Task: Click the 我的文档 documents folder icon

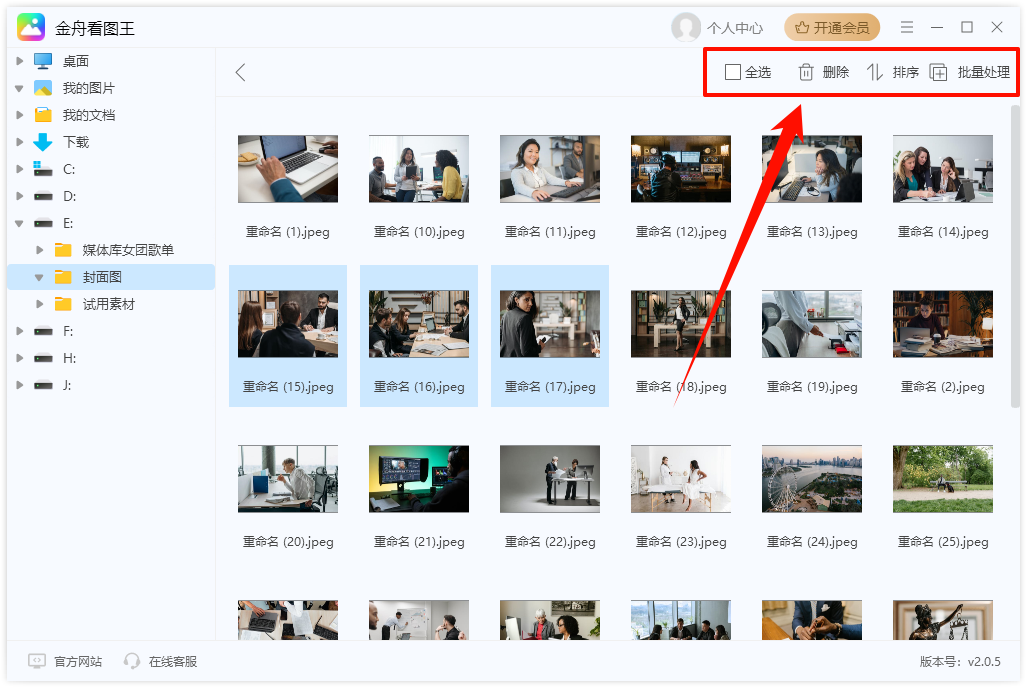Action: click(43, 115)
